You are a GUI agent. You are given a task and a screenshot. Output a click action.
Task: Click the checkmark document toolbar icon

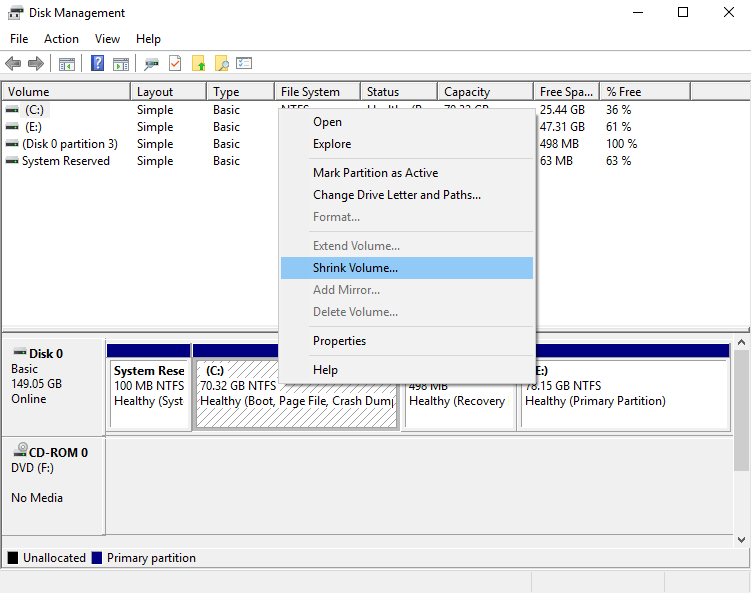click(x=175, y=63)
